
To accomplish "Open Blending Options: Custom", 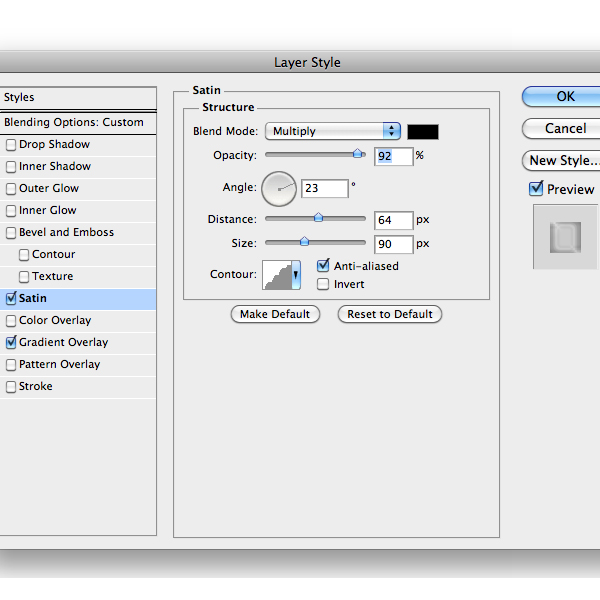I will tap(78, 122).
